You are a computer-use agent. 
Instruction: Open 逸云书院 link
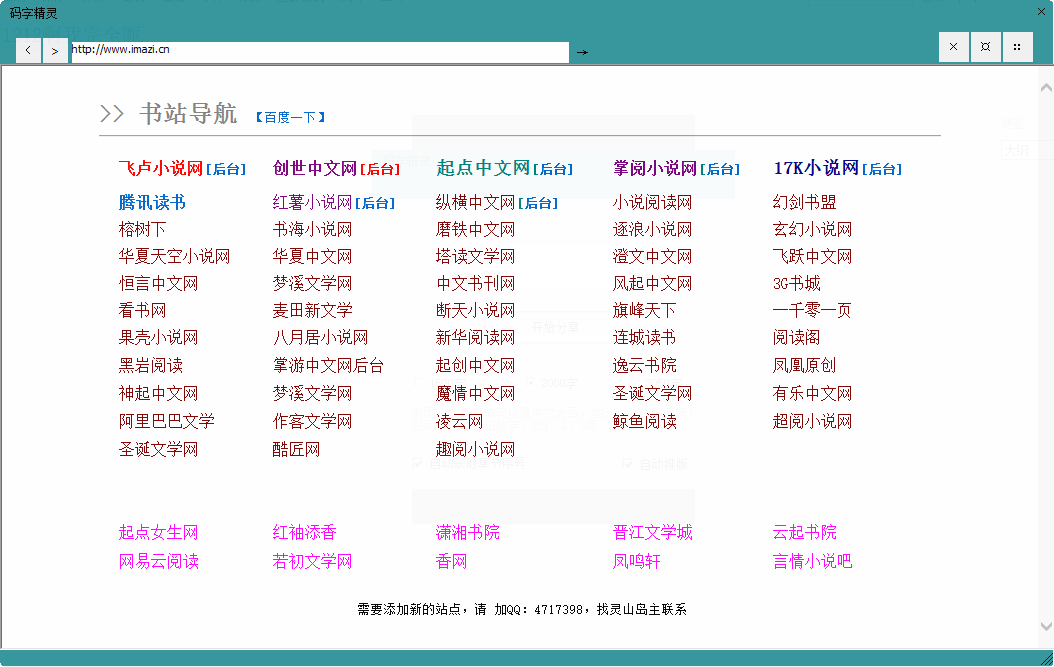pos(644,366)
